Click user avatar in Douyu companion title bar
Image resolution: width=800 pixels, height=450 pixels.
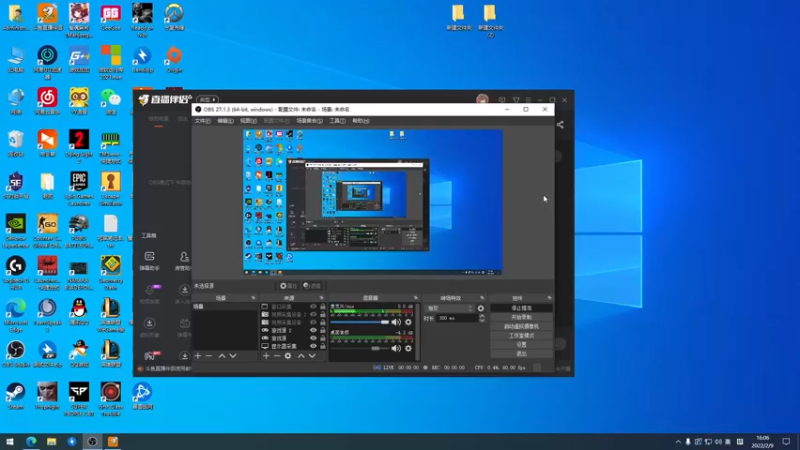[x=482, y=99]
